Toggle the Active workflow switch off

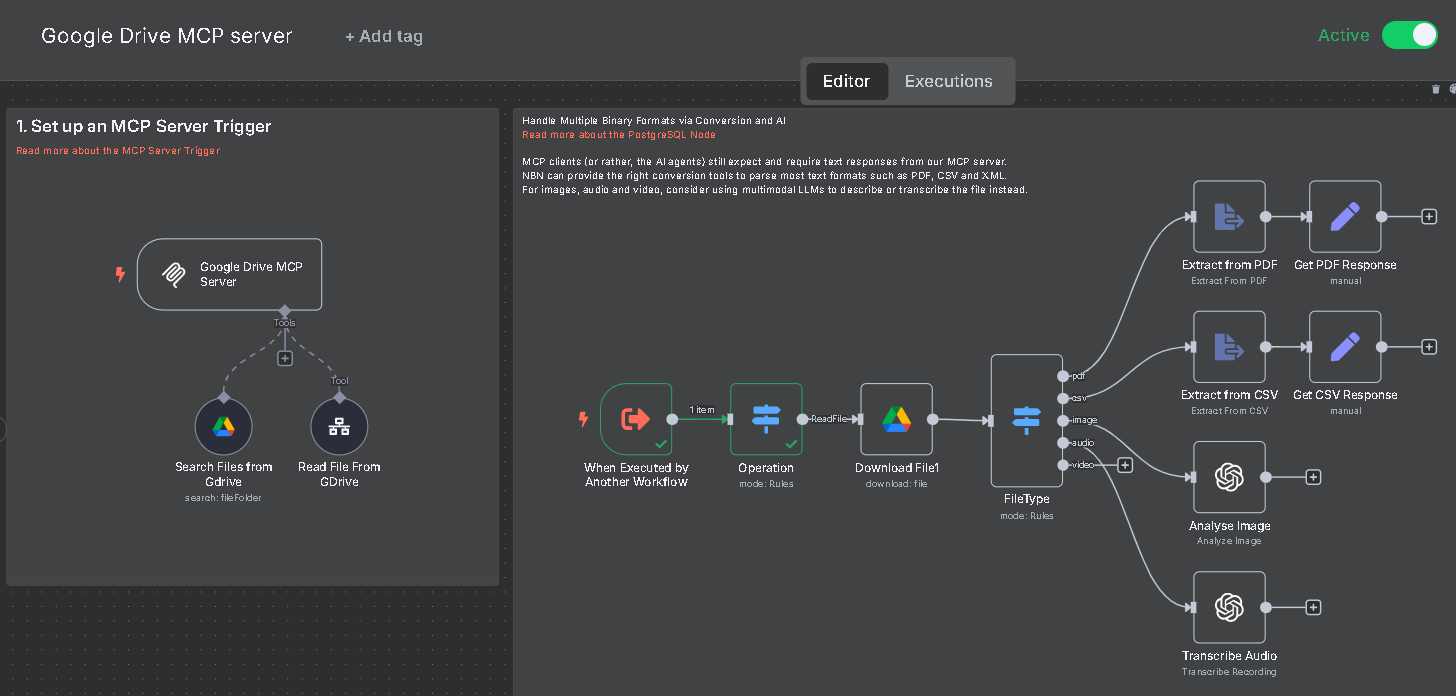pos(1409,35)
